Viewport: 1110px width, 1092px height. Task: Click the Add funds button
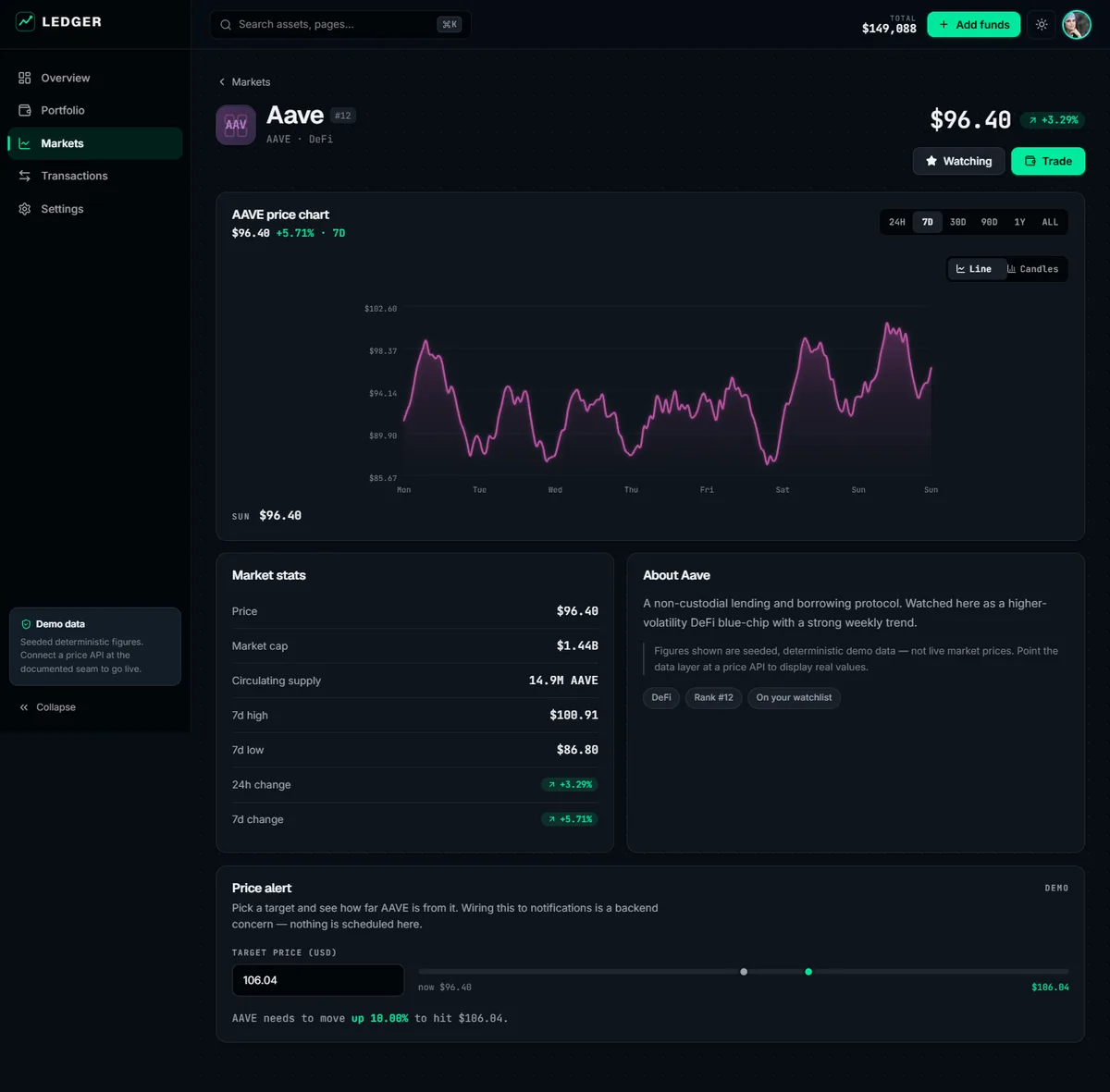pos(974,25)
